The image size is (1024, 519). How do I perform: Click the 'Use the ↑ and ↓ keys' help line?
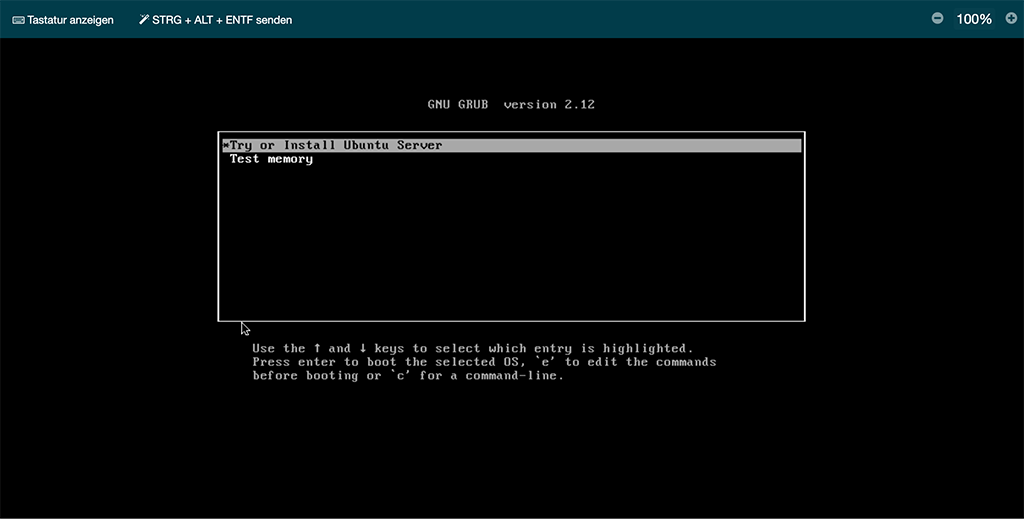click(x=473, y=349)
